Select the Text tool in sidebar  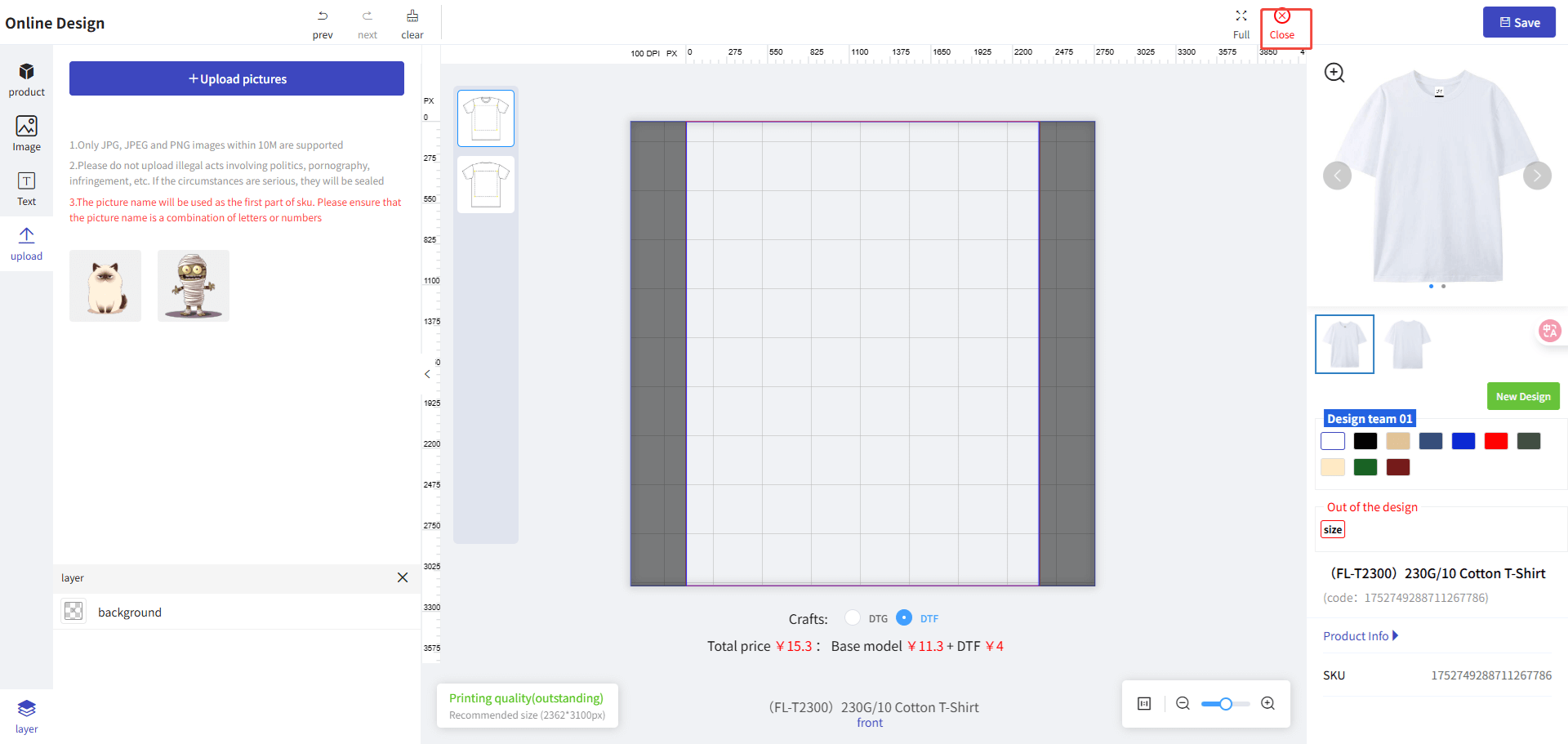[x=26, y=188]
